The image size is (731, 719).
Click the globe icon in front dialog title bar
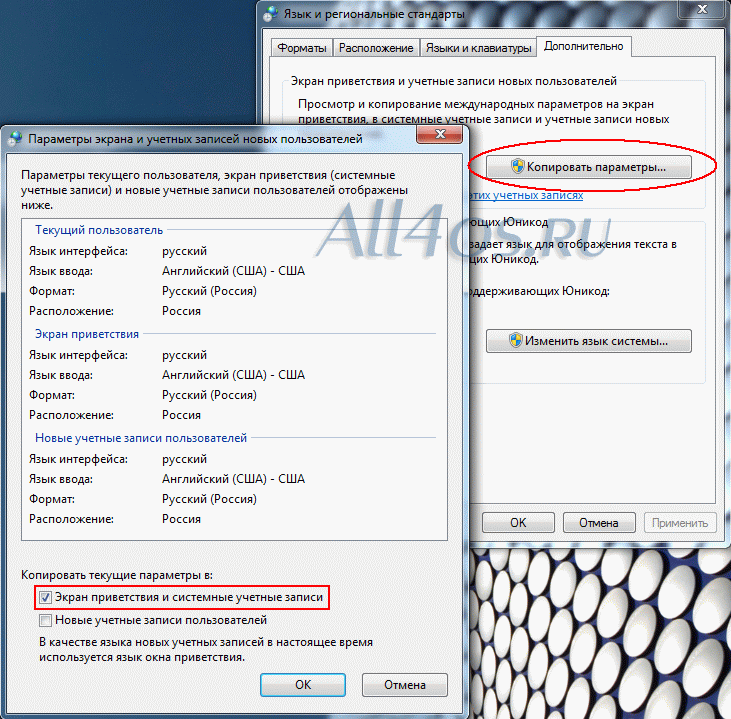15,138
